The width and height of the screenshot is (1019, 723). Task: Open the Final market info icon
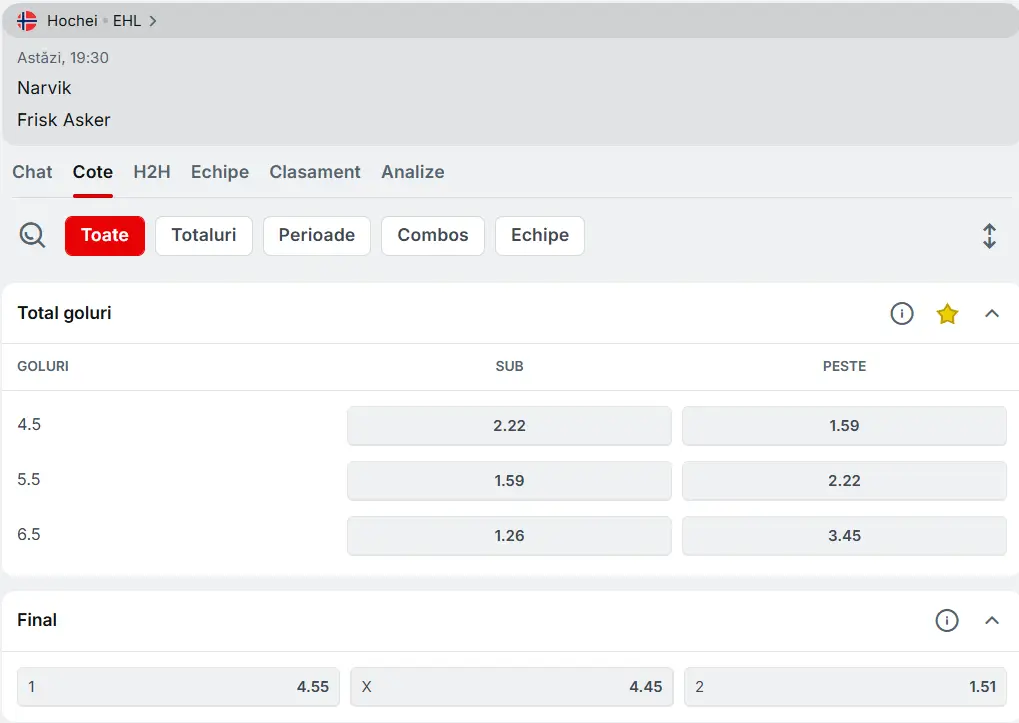[947, 621]
